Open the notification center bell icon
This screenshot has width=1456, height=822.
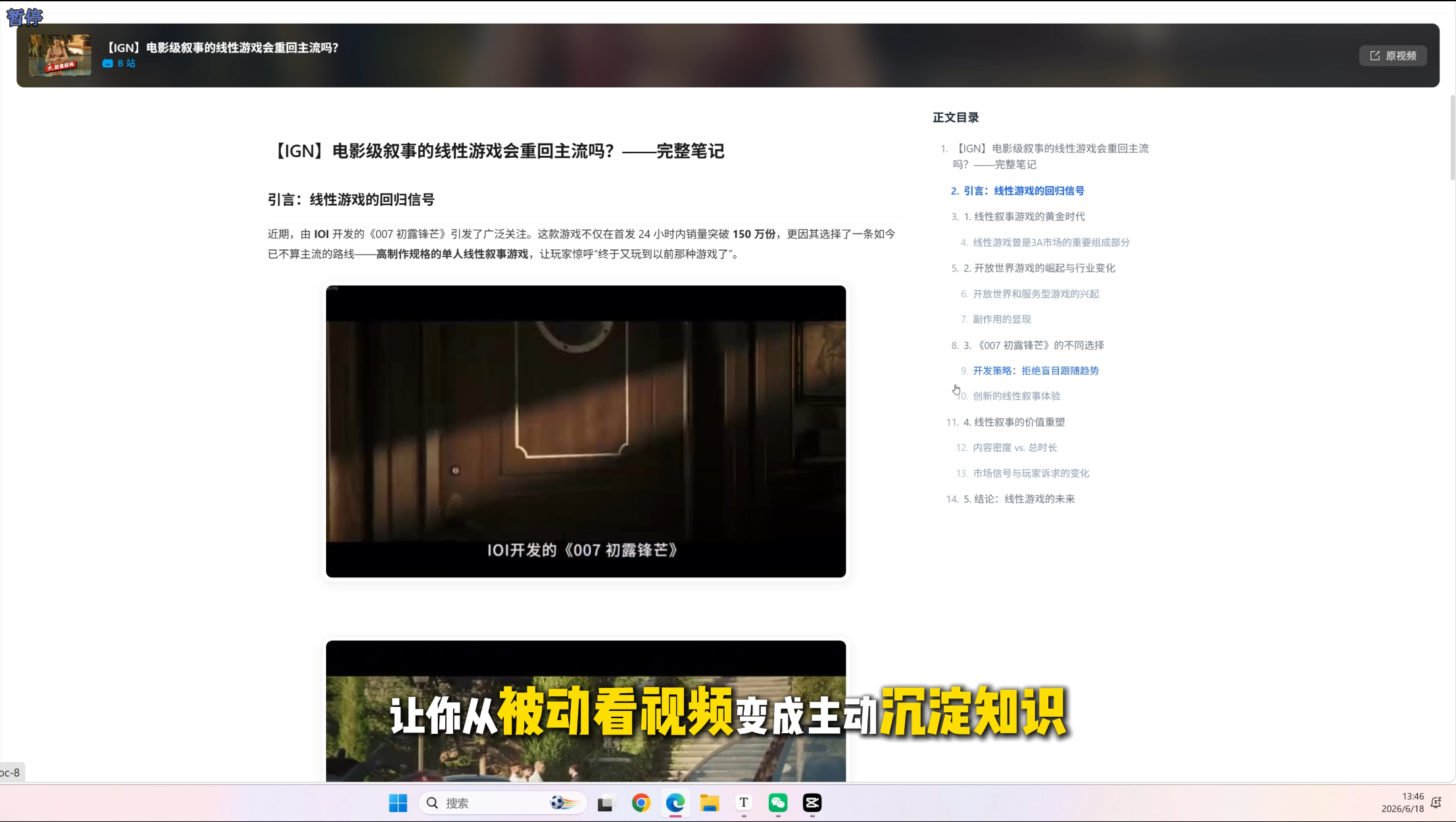coord(1436,802)
